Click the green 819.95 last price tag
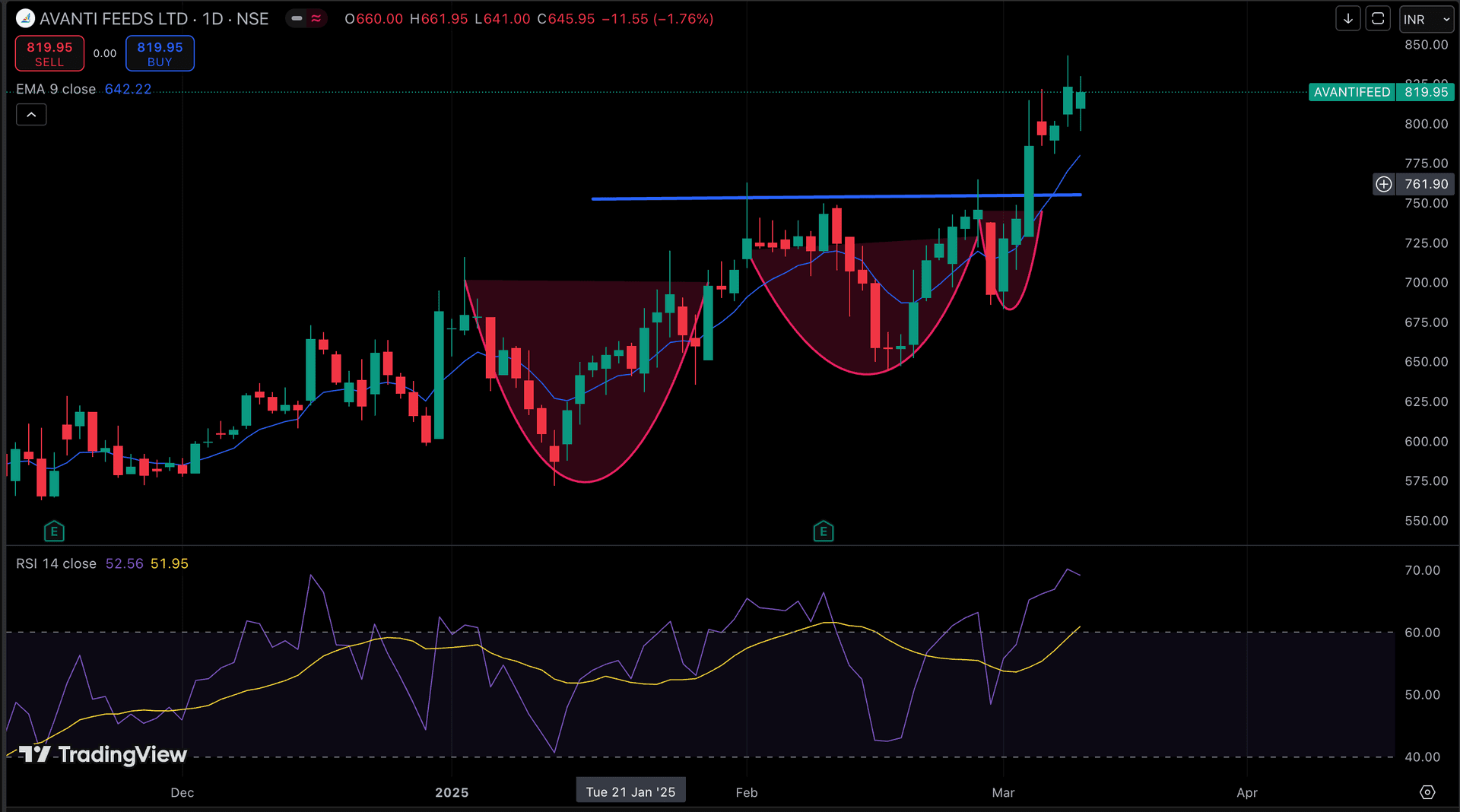 click(x=1426, y=92)
